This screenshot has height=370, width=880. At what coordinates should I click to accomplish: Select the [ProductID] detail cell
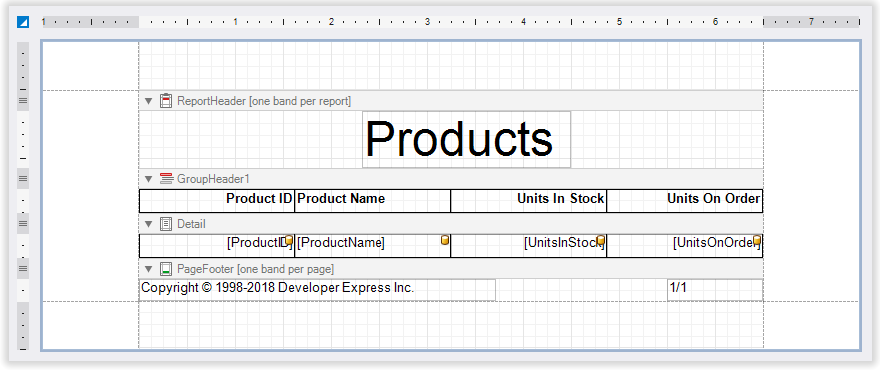pyautogui.click(x=217, y=246)
